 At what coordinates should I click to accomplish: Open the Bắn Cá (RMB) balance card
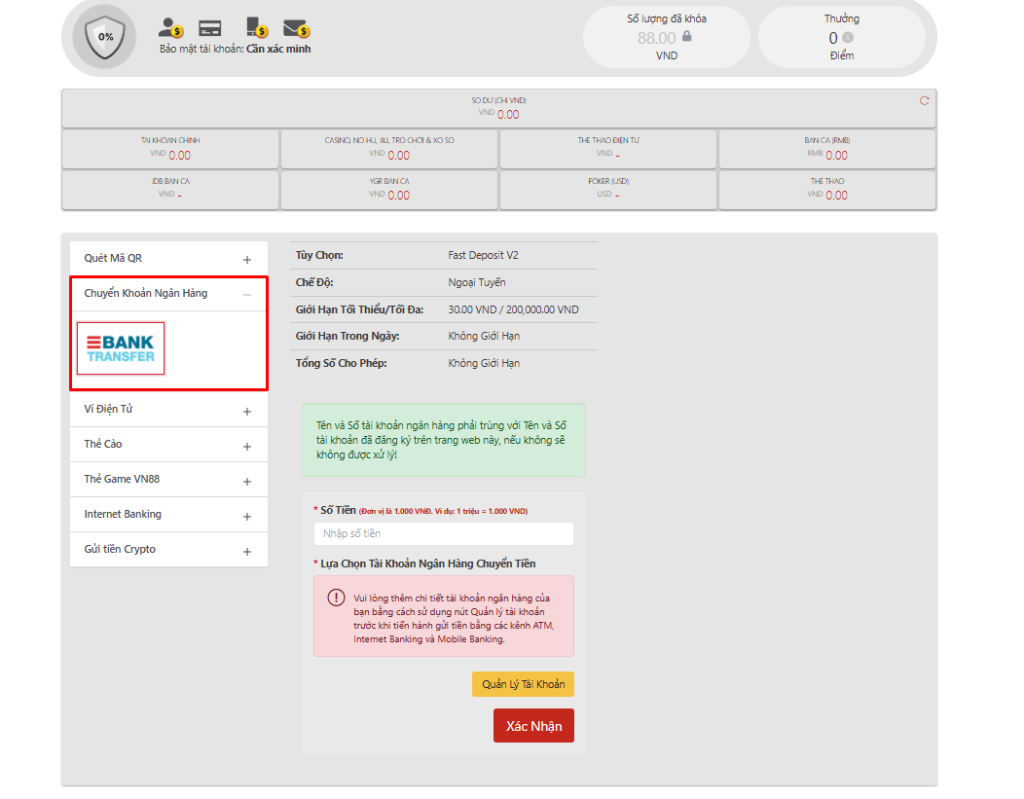[827, 149]
